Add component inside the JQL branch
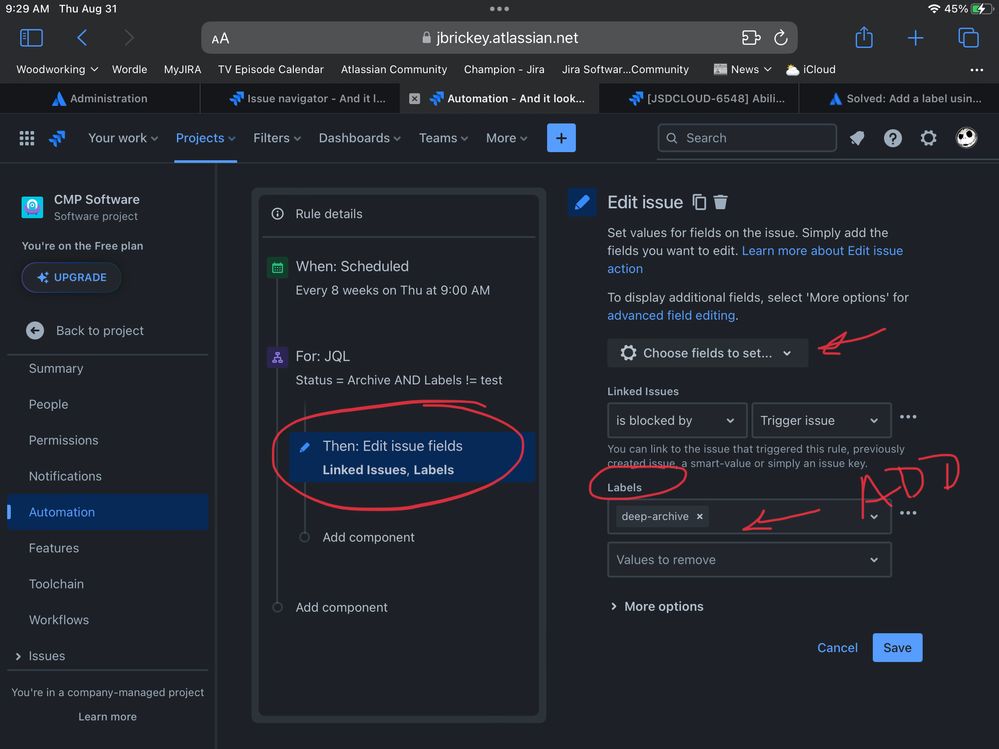Screen dimensions: 999x749 point(368,538)
